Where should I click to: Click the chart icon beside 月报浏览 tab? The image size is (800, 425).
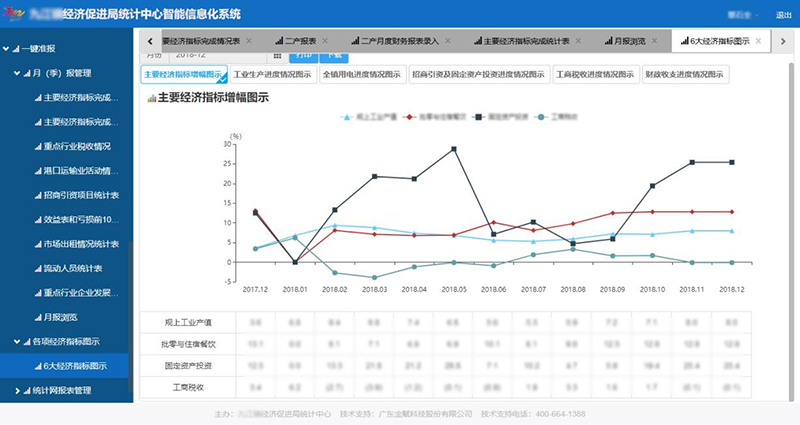pyautogui.click(x=610, y=42)
